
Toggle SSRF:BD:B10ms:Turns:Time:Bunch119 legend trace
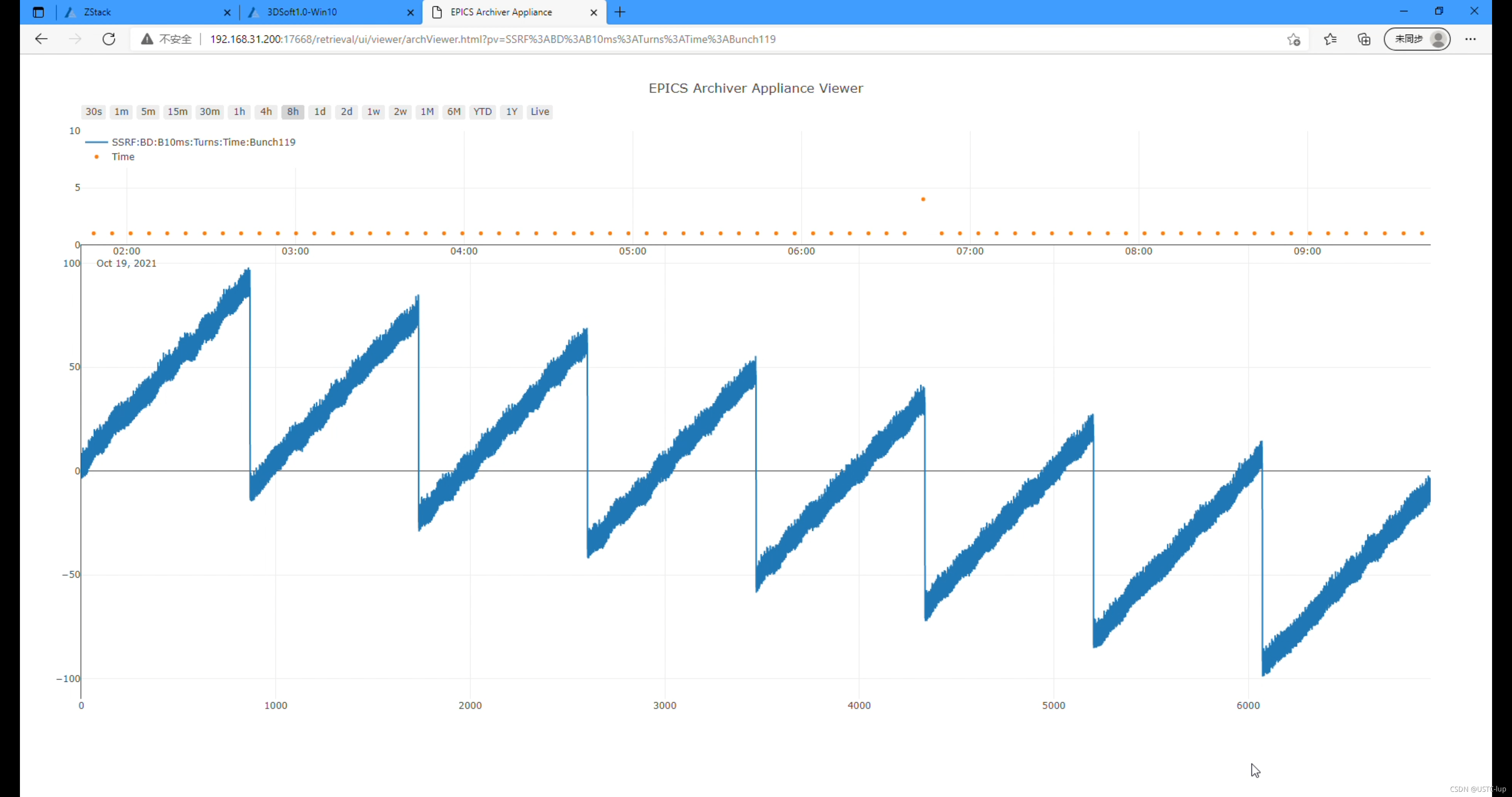203,142
